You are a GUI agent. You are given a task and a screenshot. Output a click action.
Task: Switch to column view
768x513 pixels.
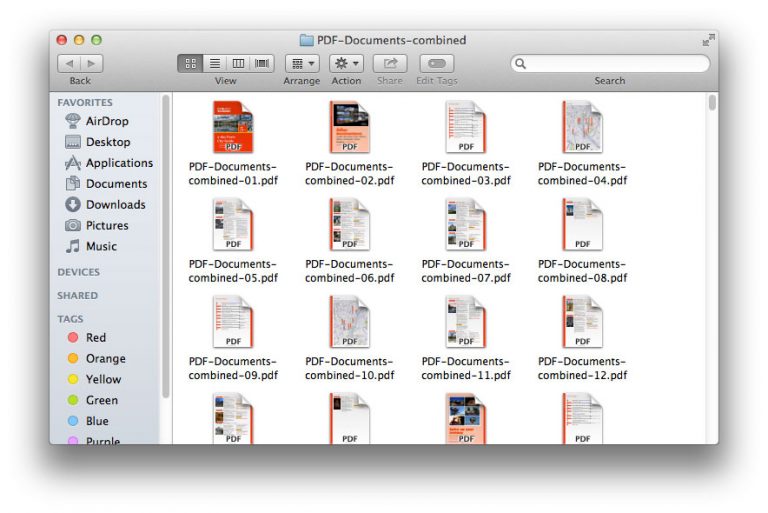238,63
